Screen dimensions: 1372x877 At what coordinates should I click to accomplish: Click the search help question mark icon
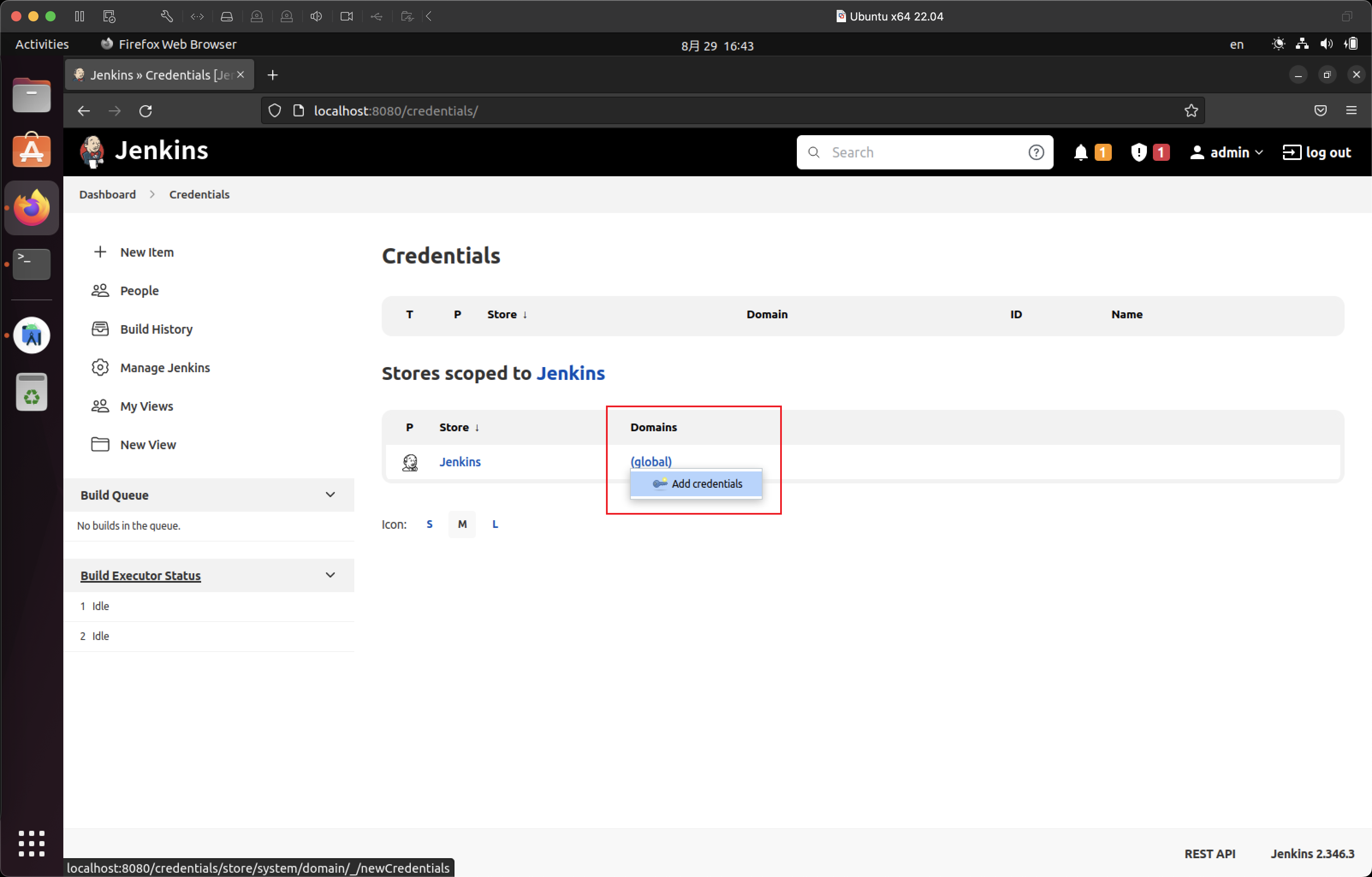[1036, 153]
